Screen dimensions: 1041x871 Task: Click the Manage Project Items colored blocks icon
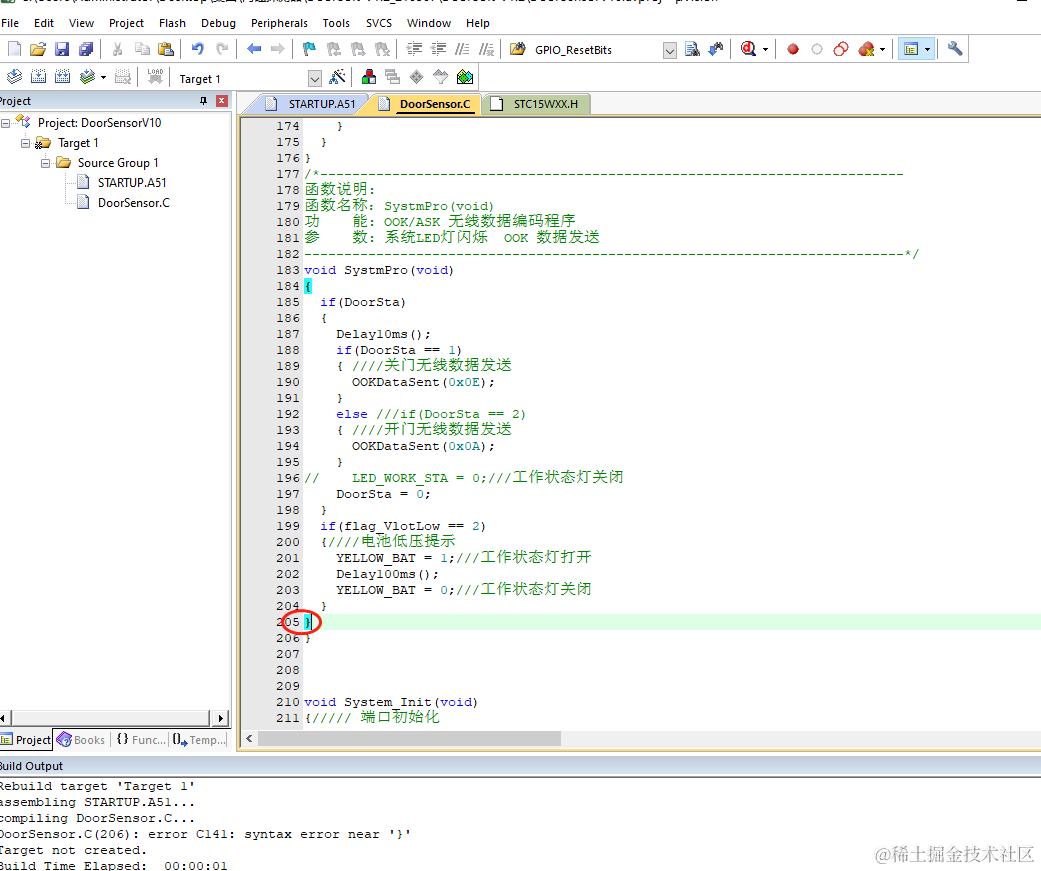click(369, 77)
